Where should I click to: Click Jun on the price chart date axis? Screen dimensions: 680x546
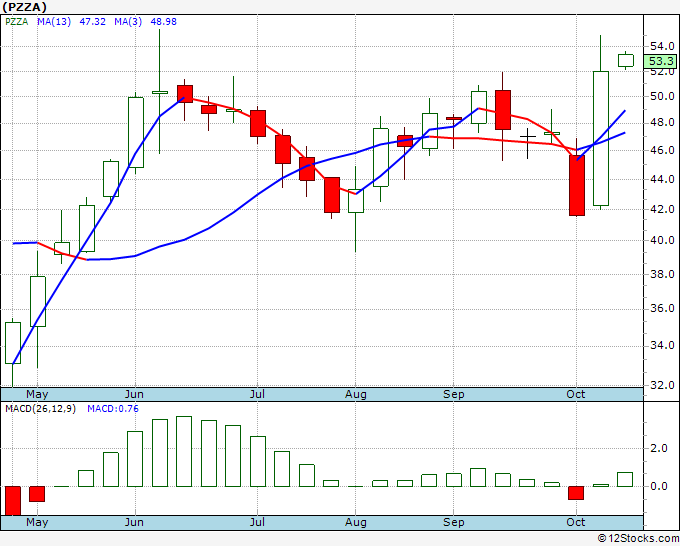[134, 395]
